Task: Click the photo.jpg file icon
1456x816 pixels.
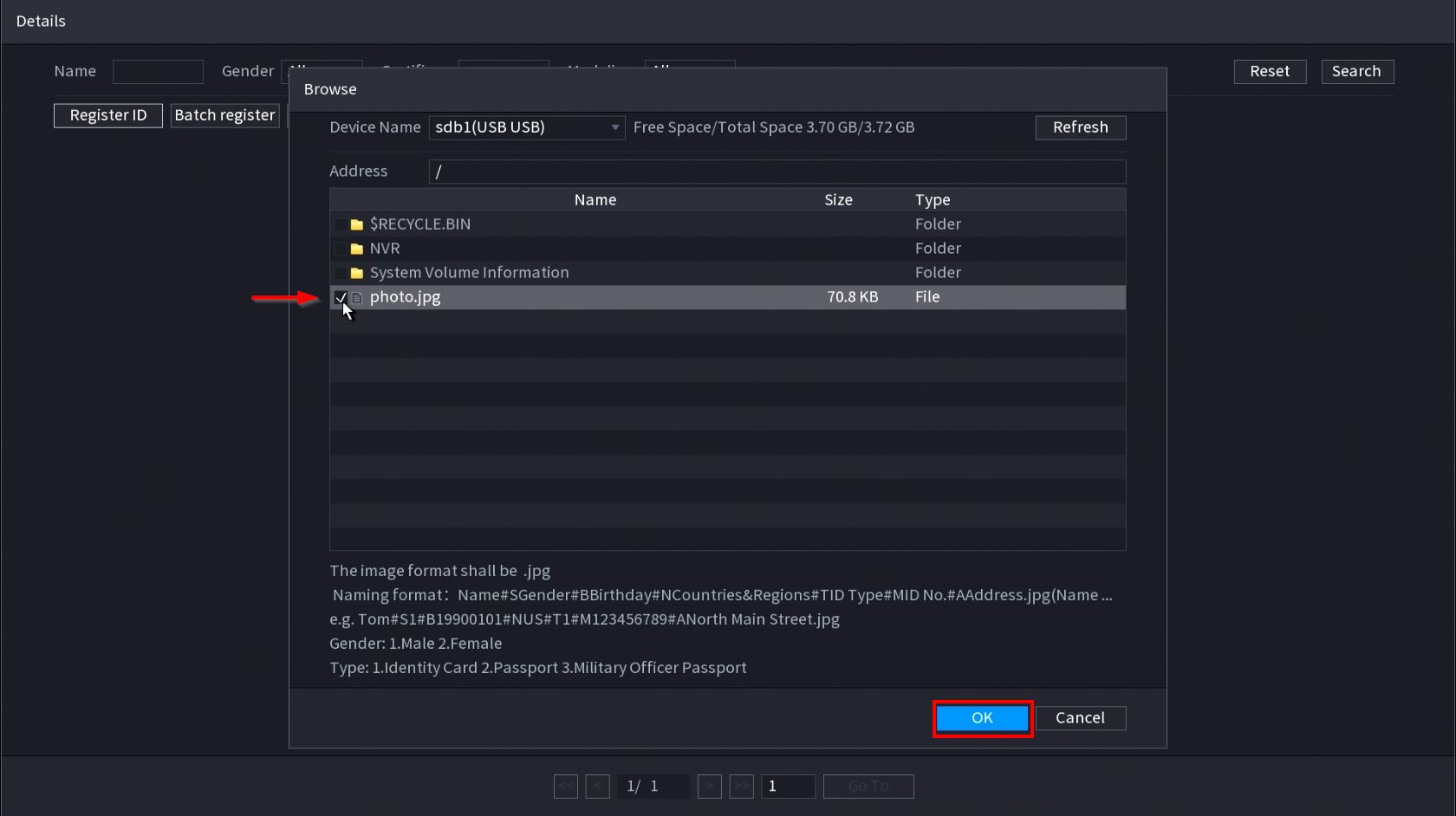Action: [x=357, y=298]
